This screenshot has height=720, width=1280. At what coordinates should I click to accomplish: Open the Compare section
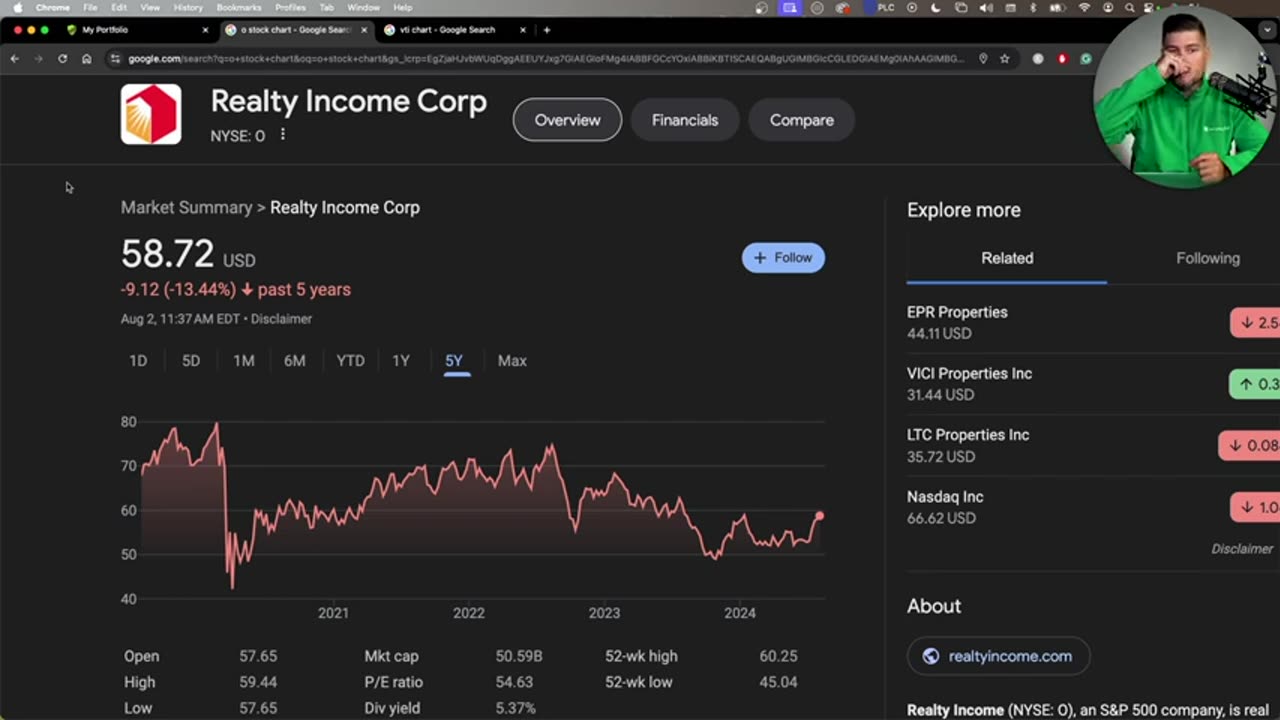pyautogui.click(x=802, y=120)
